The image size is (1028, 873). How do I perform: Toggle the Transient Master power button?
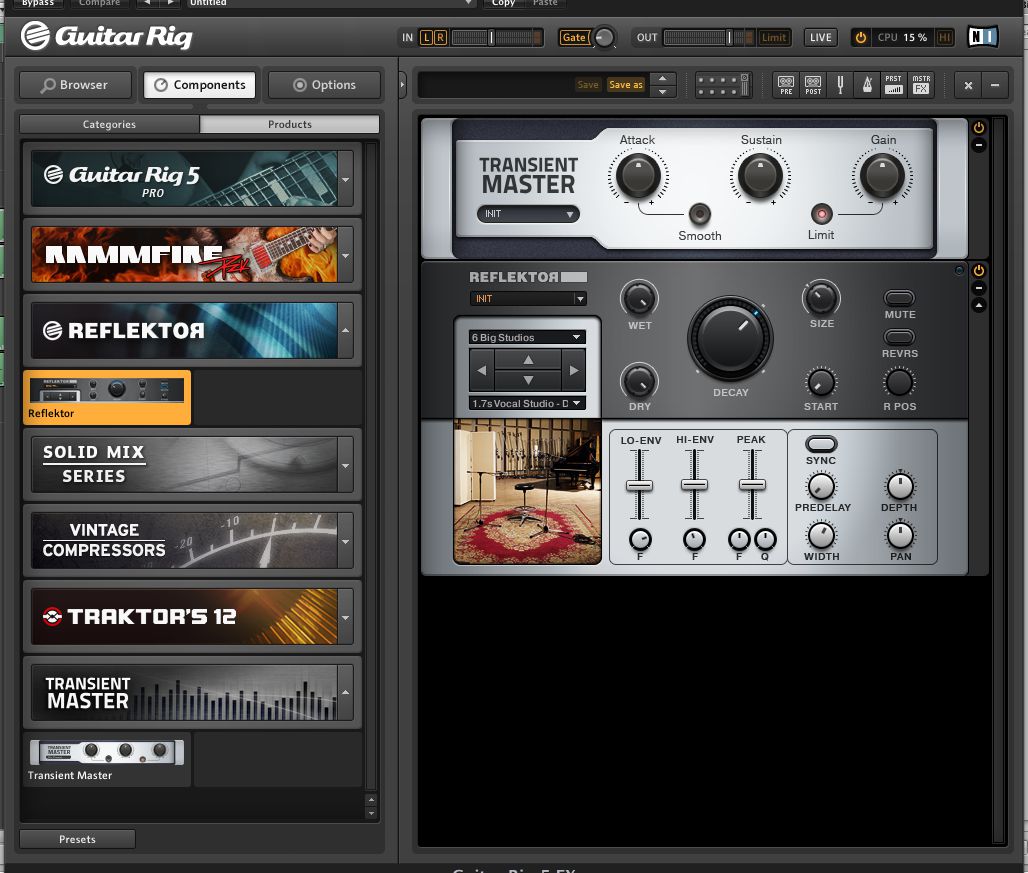pos(979,127)
